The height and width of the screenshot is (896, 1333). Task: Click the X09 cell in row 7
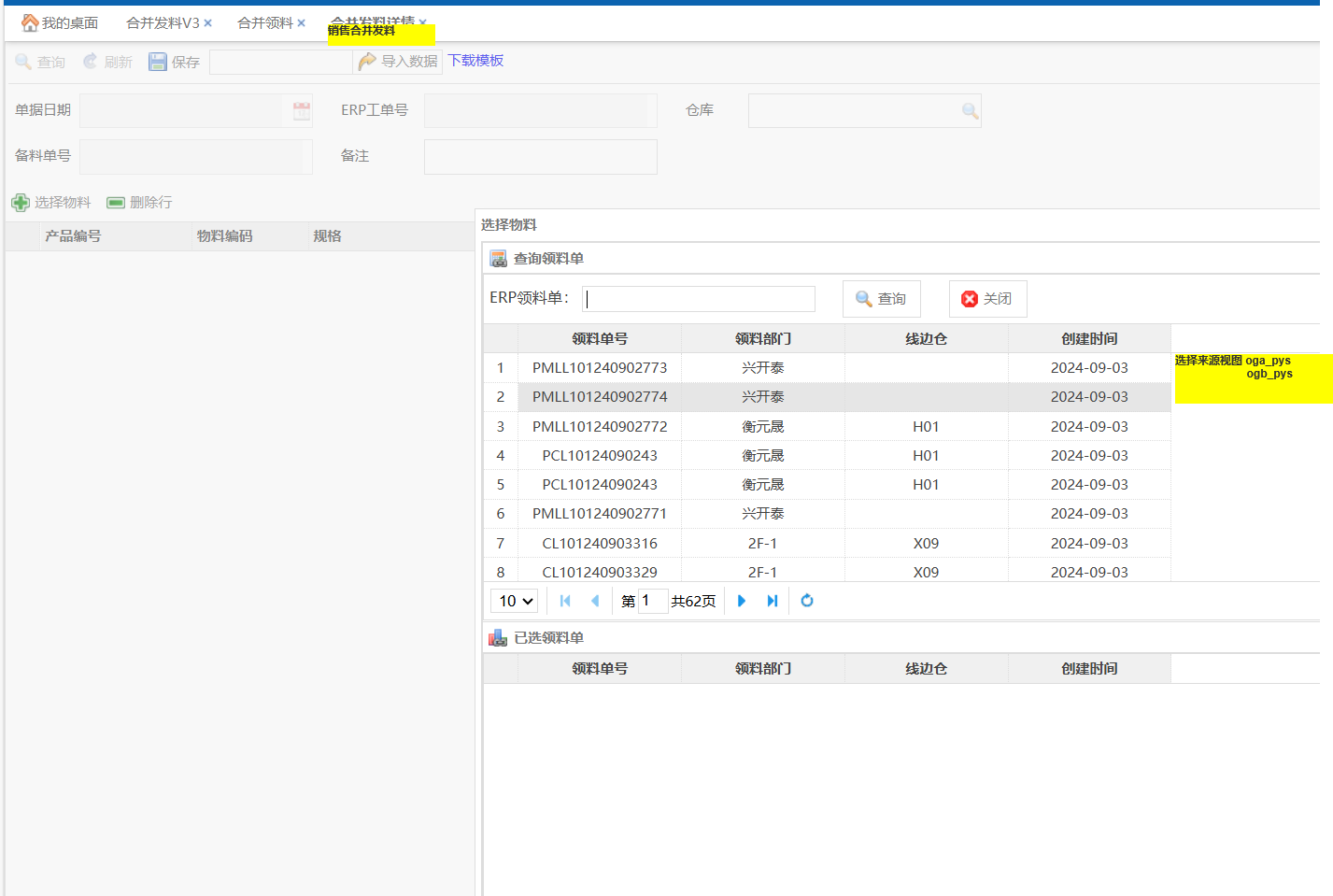tap(926, 543)
